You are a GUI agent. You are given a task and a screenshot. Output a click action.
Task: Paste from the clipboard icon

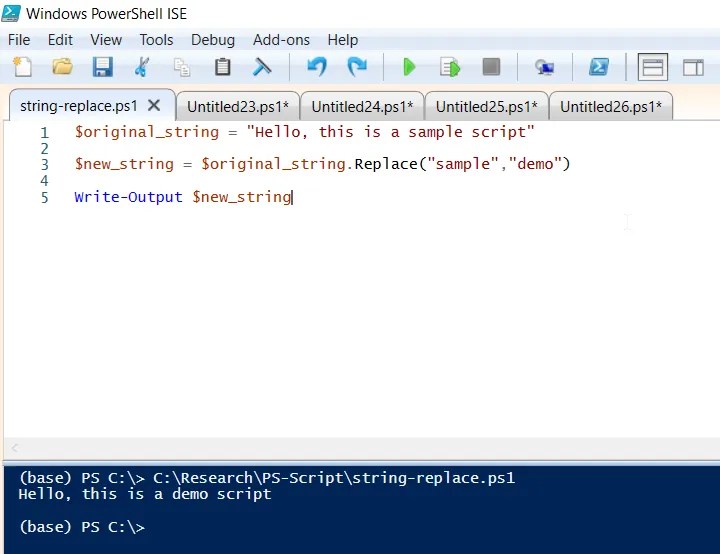tap(222, 67)
